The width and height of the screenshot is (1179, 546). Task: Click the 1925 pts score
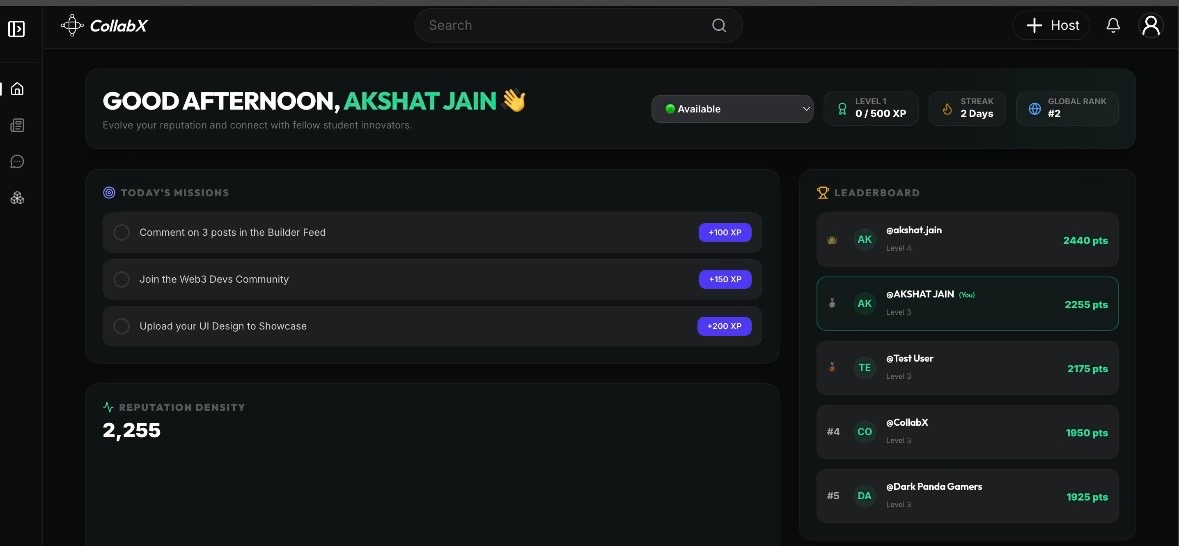[x=1087, y=497]
